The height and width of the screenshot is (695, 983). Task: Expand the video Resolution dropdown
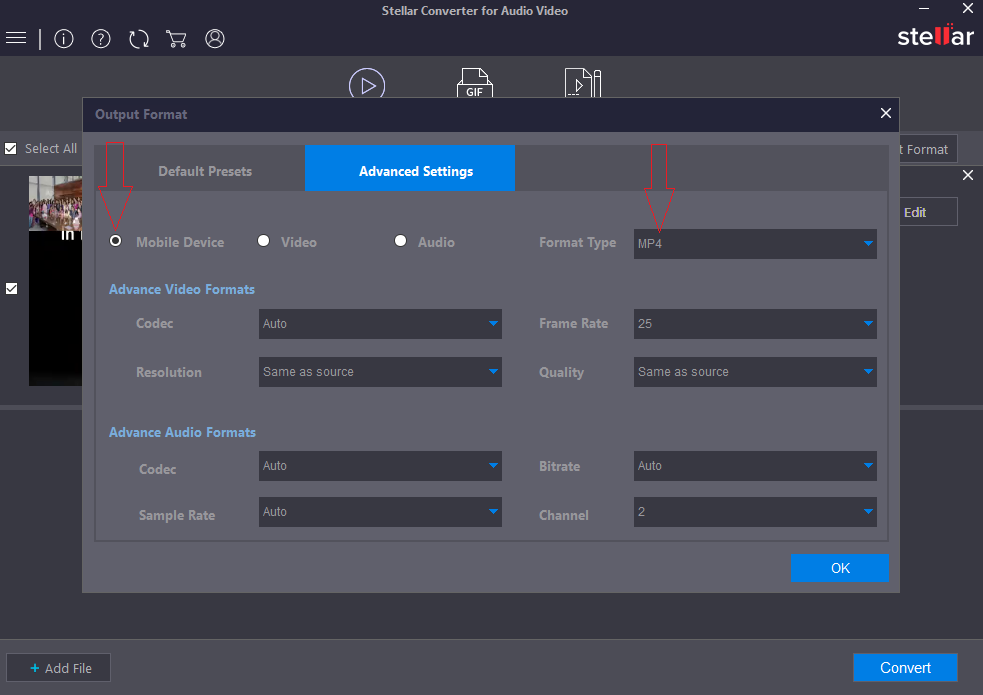click(380, 372)
